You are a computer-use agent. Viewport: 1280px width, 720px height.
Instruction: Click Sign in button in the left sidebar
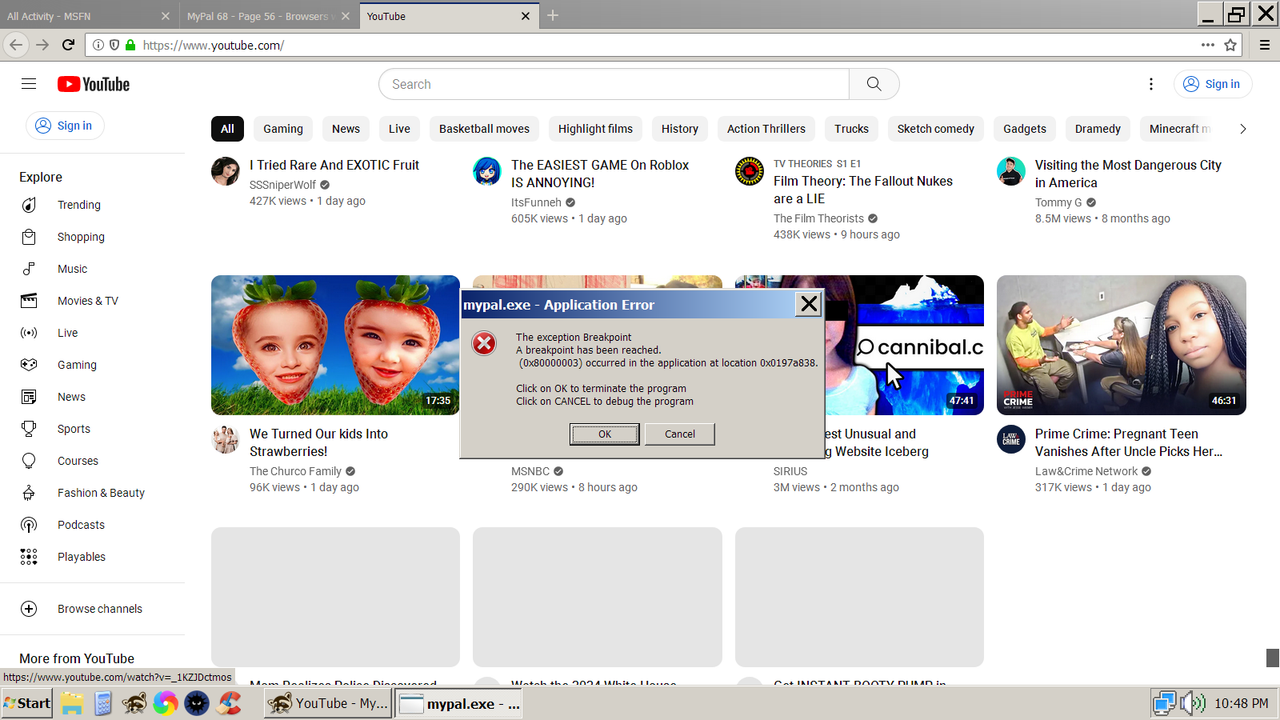(x=64, y=125)
